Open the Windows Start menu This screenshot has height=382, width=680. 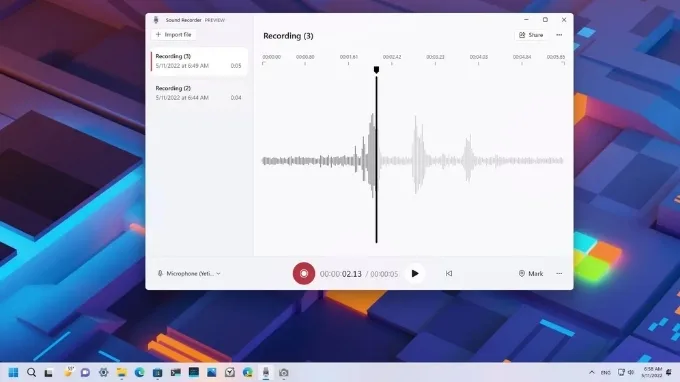13,372
